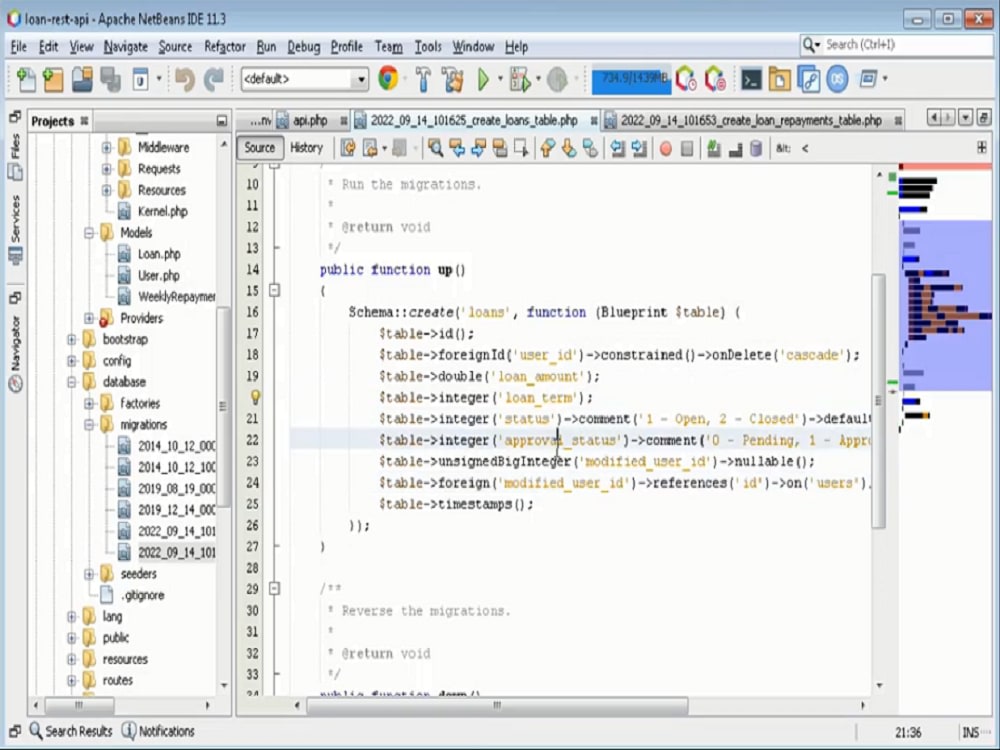Toggle rectangular selection mode

click(x=521, y=148)
